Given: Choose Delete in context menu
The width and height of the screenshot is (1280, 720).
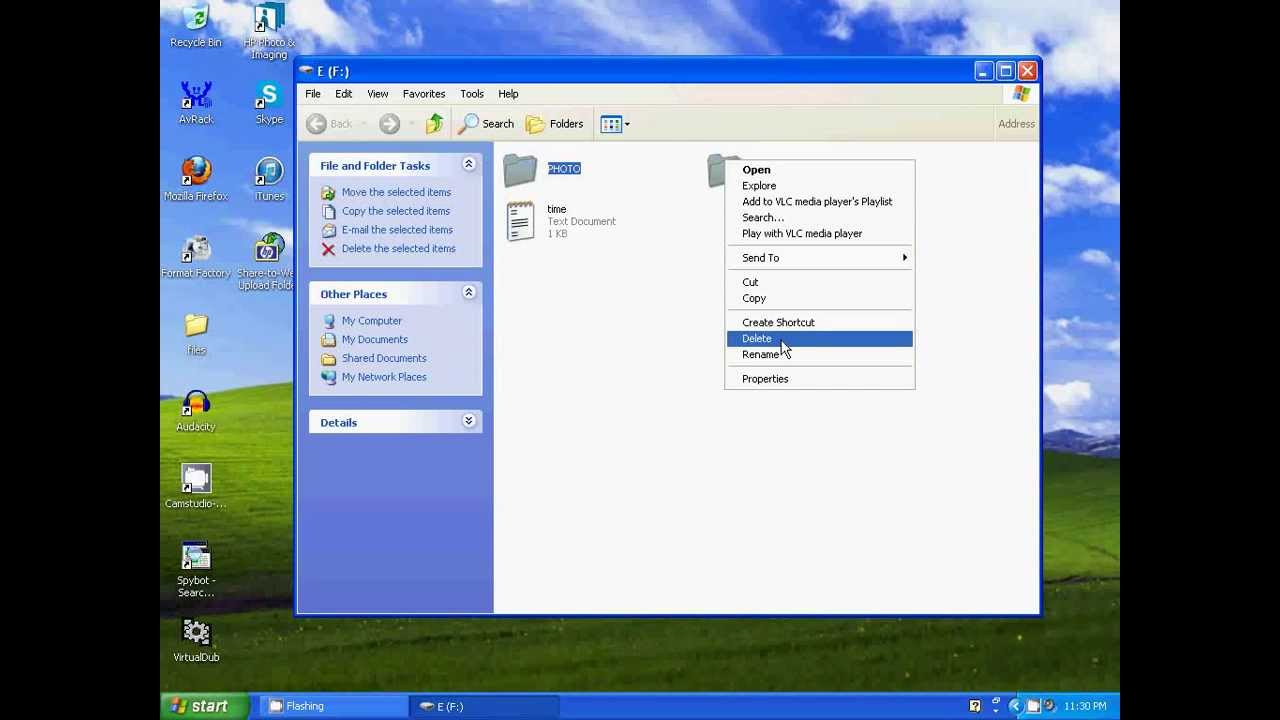Looking at the screenshot, I should click(819, 338).
